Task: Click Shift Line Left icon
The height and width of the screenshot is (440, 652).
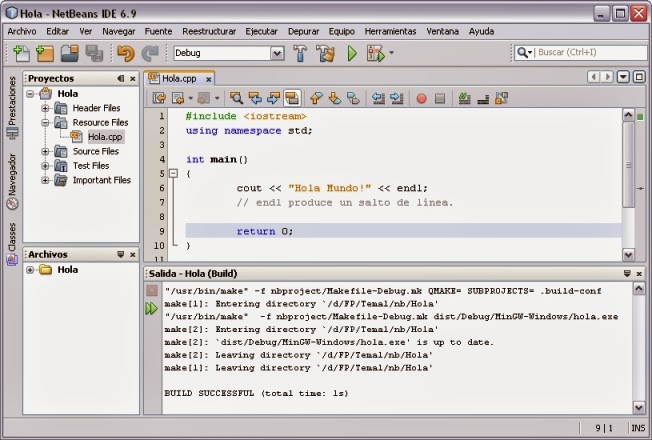Action: click(x=378, y=98)
